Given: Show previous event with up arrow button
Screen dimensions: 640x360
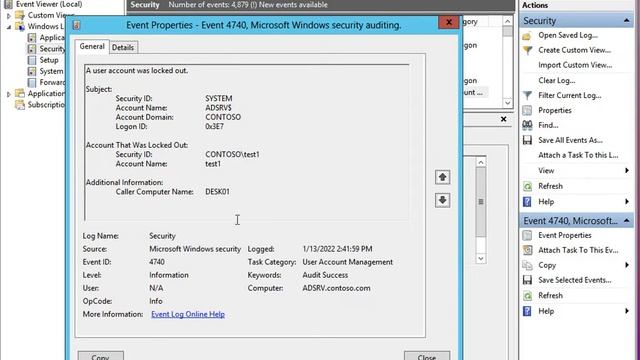Looking at the screenshot, I should click(442, 177).
